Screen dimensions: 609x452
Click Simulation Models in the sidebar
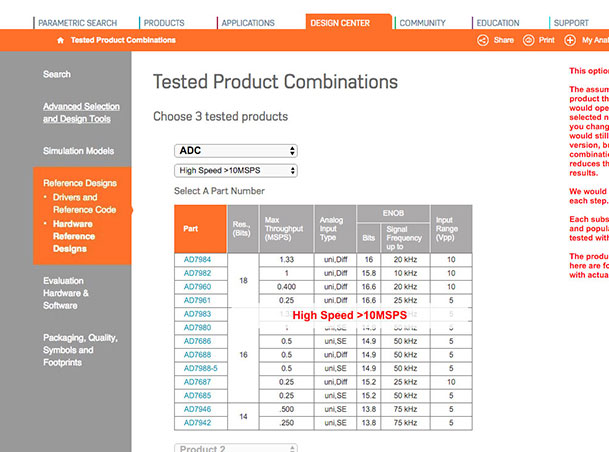tap(78, 151)
